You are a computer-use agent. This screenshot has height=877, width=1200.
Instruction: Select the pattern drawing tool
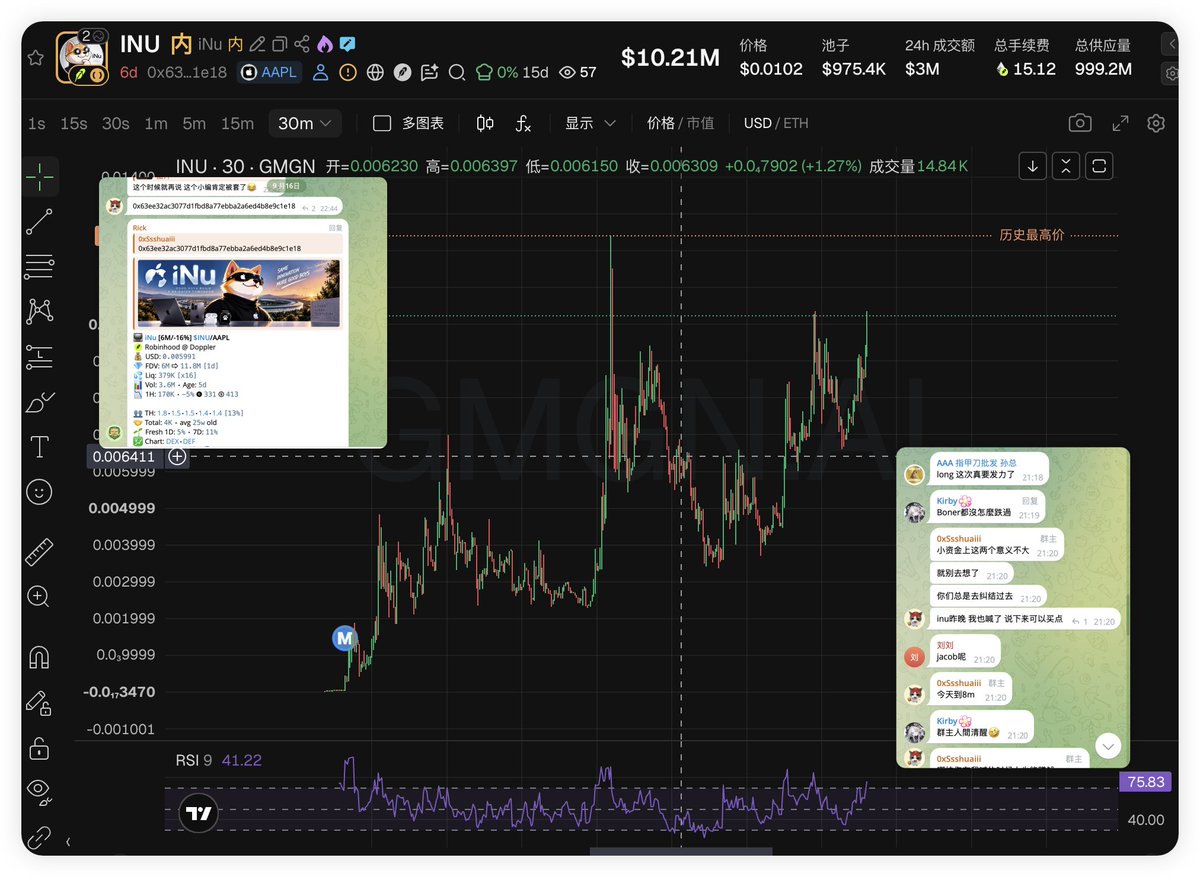pyautogui.click(x=40, y=311)
